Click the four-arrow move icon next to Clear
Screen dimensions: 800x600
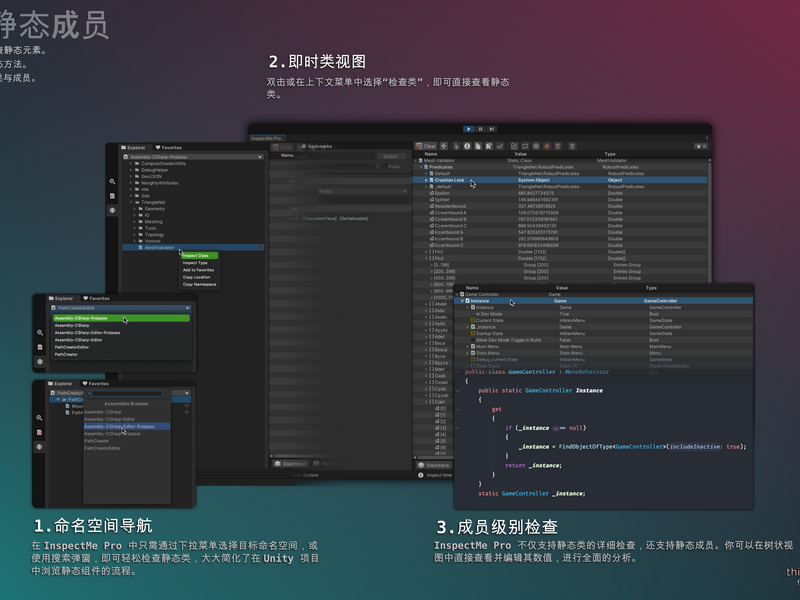click(x=443, y=146)
